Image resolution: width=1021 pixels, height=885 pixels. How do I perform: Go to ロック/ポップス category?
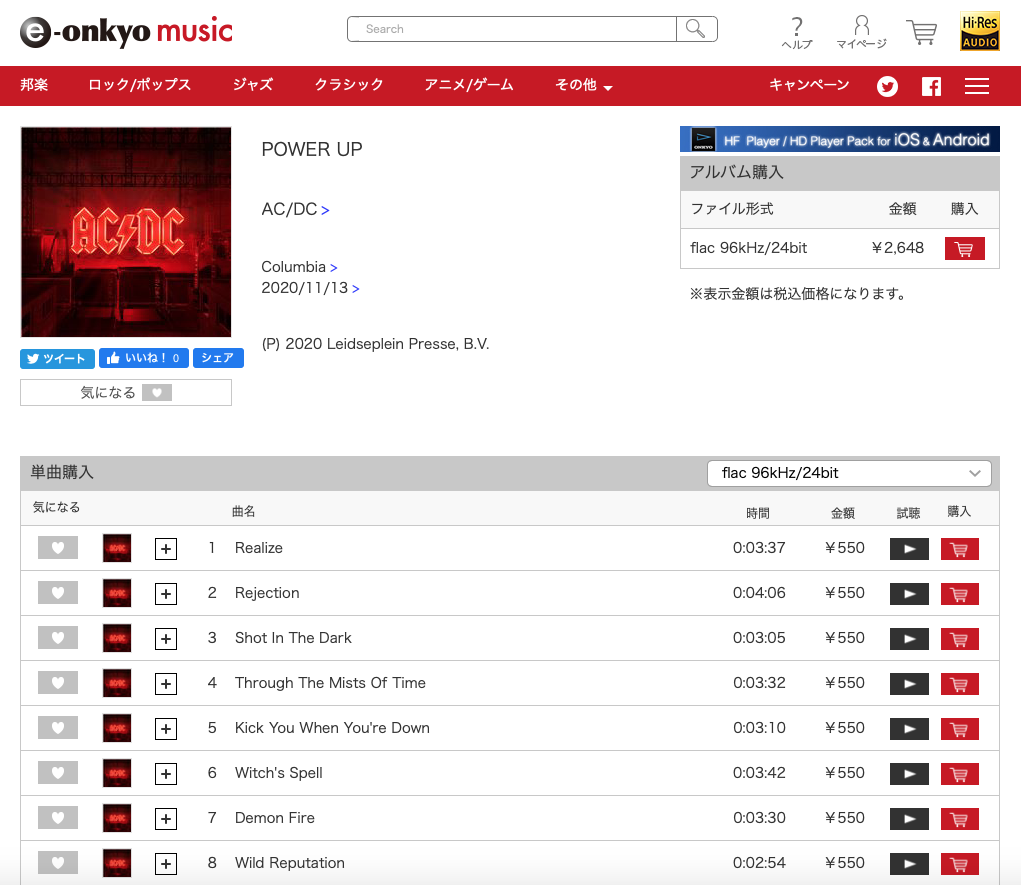(x=139, y=85)
